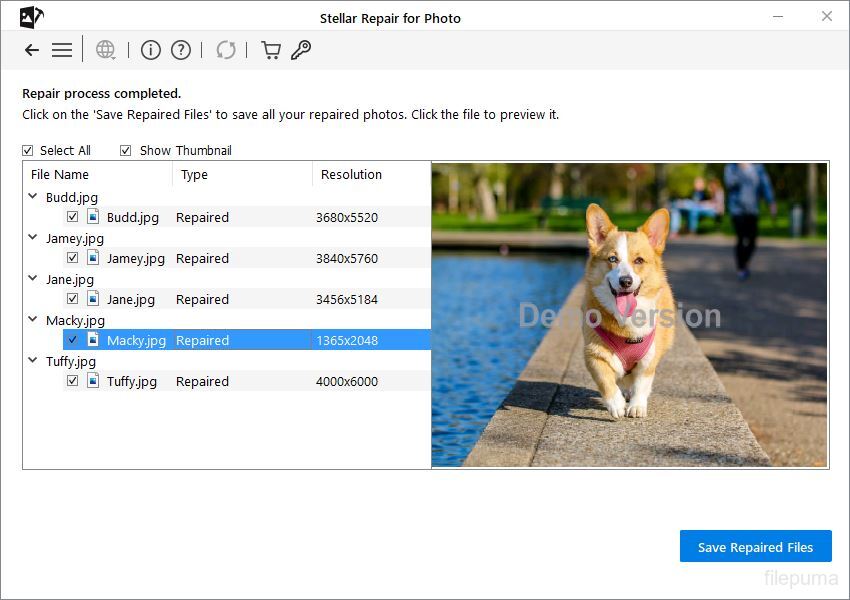The image size is (850, 600).
Task: Click the globe language icon
Action: point(105,50)
